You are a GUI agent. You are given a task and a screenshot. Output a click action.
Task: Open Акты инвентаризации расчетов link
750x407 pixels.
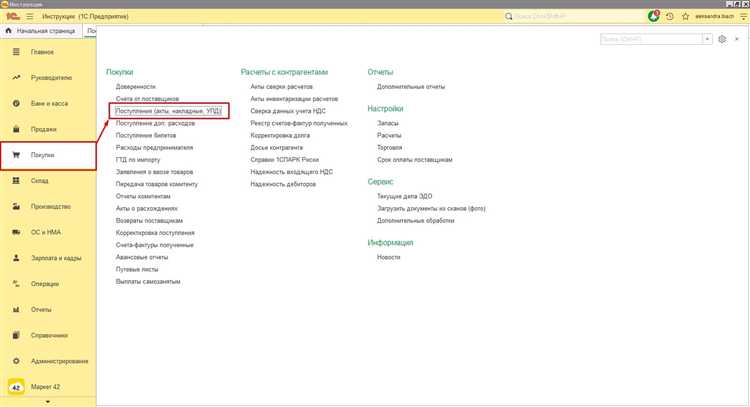coord(294,99)
